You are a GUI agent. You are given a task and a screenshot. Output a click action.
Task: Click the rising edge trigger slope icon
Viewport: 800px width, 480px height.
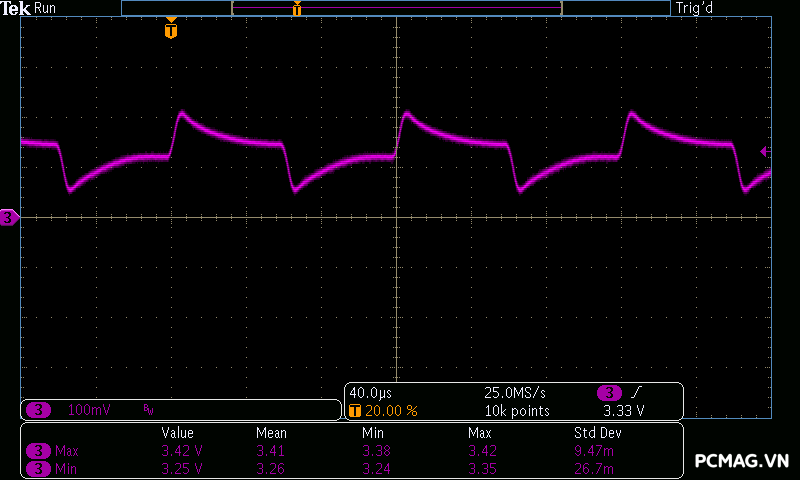pos(636,392)
